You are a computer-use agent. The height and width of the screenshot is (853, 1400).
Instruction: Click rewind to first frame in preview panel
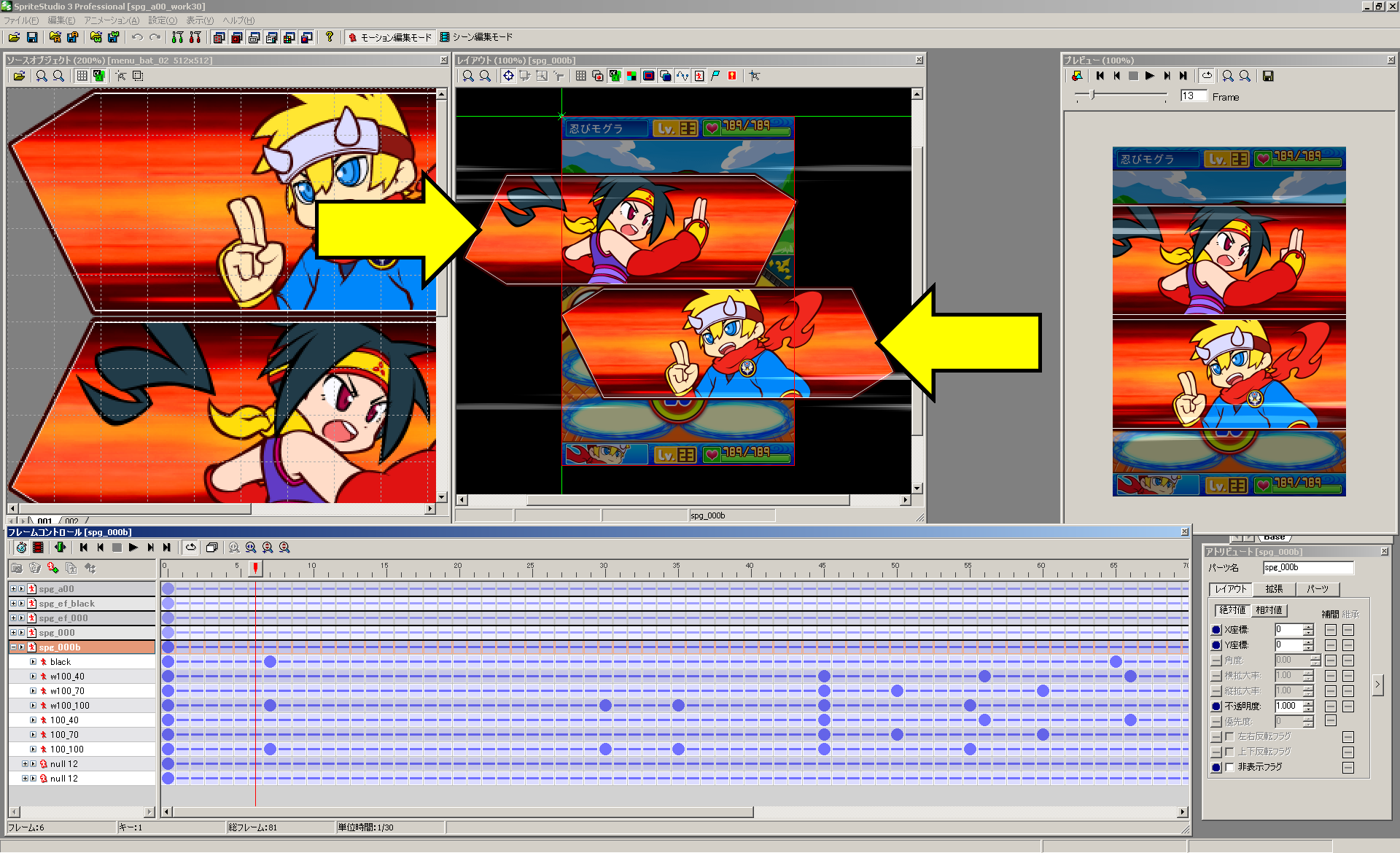click(1100, 76)
